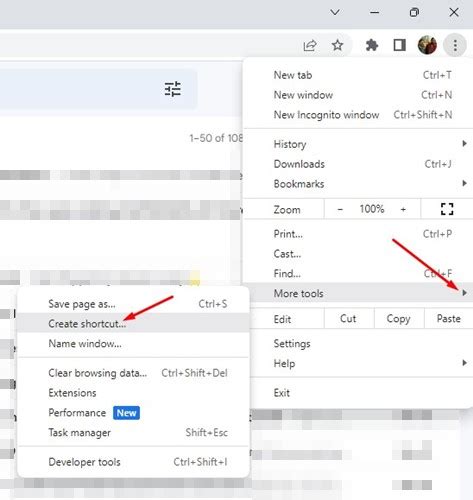Open Extensions from More tools submenu

[133, 393]
